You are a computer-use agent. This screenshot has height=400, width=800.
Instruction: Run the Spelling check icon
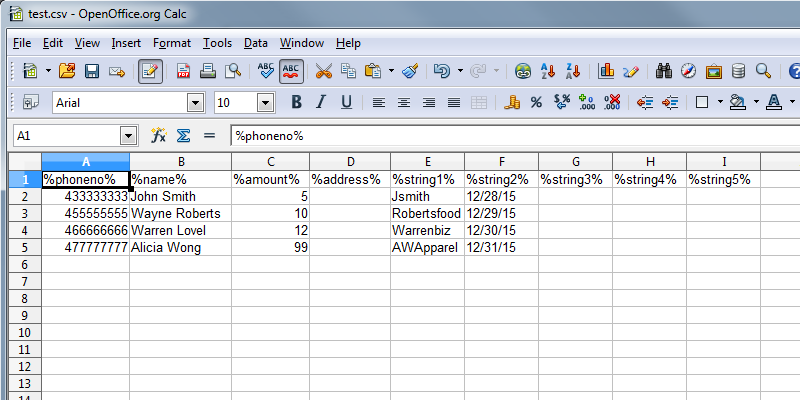tap(266, 71)
